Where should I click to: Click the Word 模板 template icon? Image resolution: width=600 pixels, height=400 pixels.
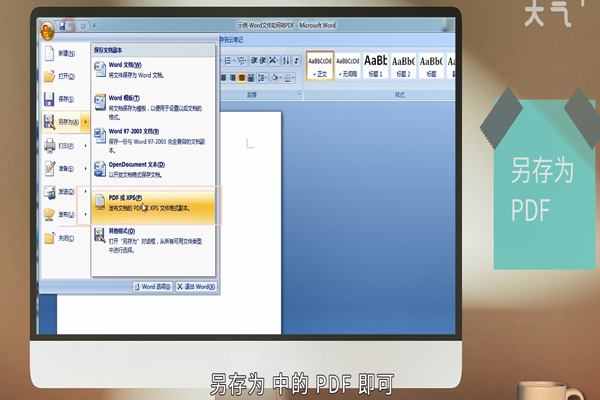tap(100, 102)
